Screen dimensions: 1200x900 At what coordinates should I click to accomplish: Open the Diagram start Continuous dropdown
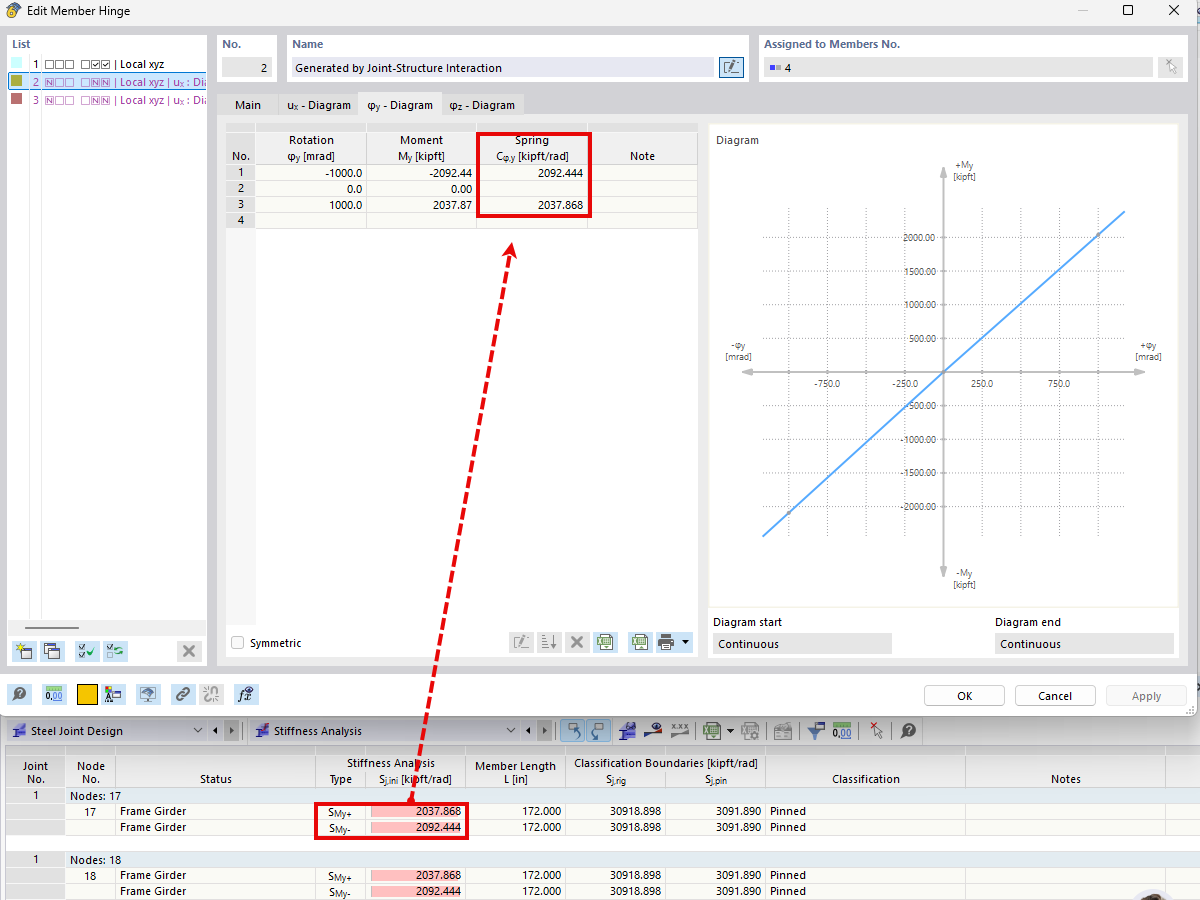click(x=800, y=643)
